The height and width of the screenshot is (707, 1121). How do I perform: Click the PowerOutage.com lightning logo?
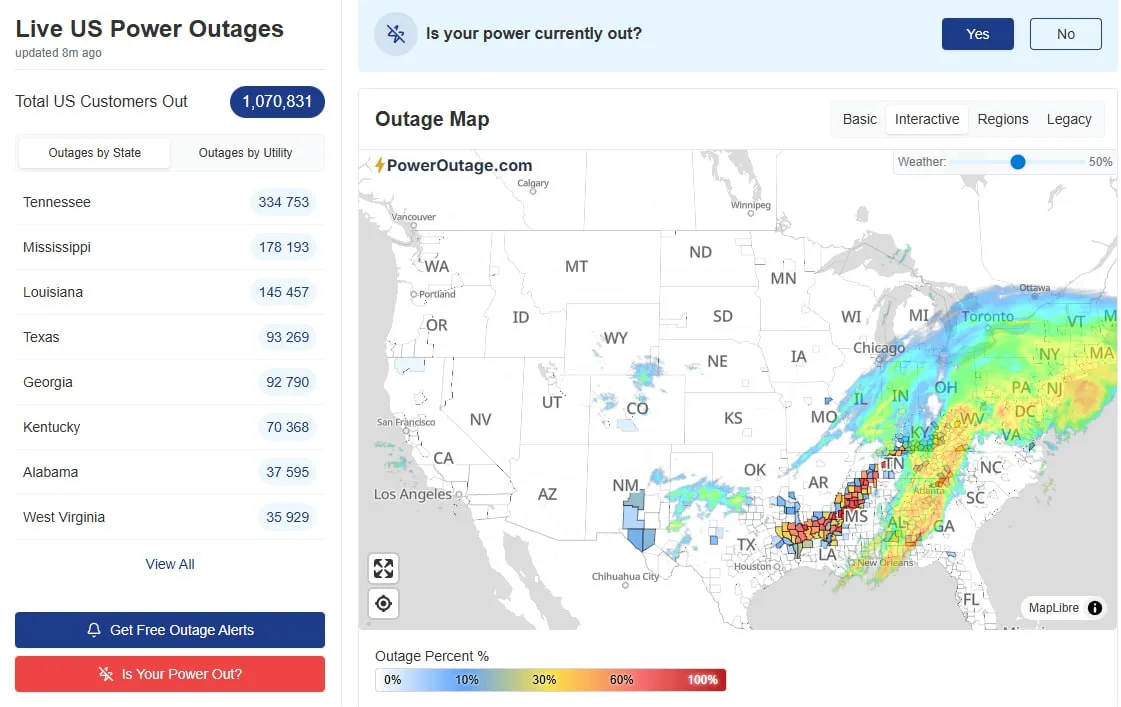(x=381, y=165)
